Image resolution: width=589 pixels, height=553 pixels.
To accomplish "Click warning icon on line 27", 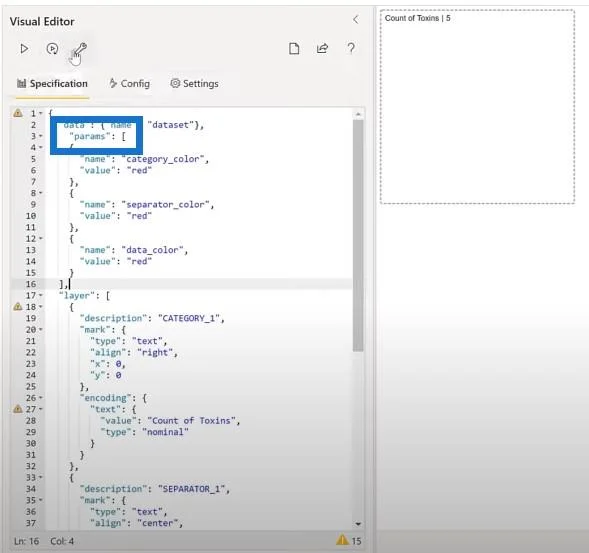I will 18,409.
